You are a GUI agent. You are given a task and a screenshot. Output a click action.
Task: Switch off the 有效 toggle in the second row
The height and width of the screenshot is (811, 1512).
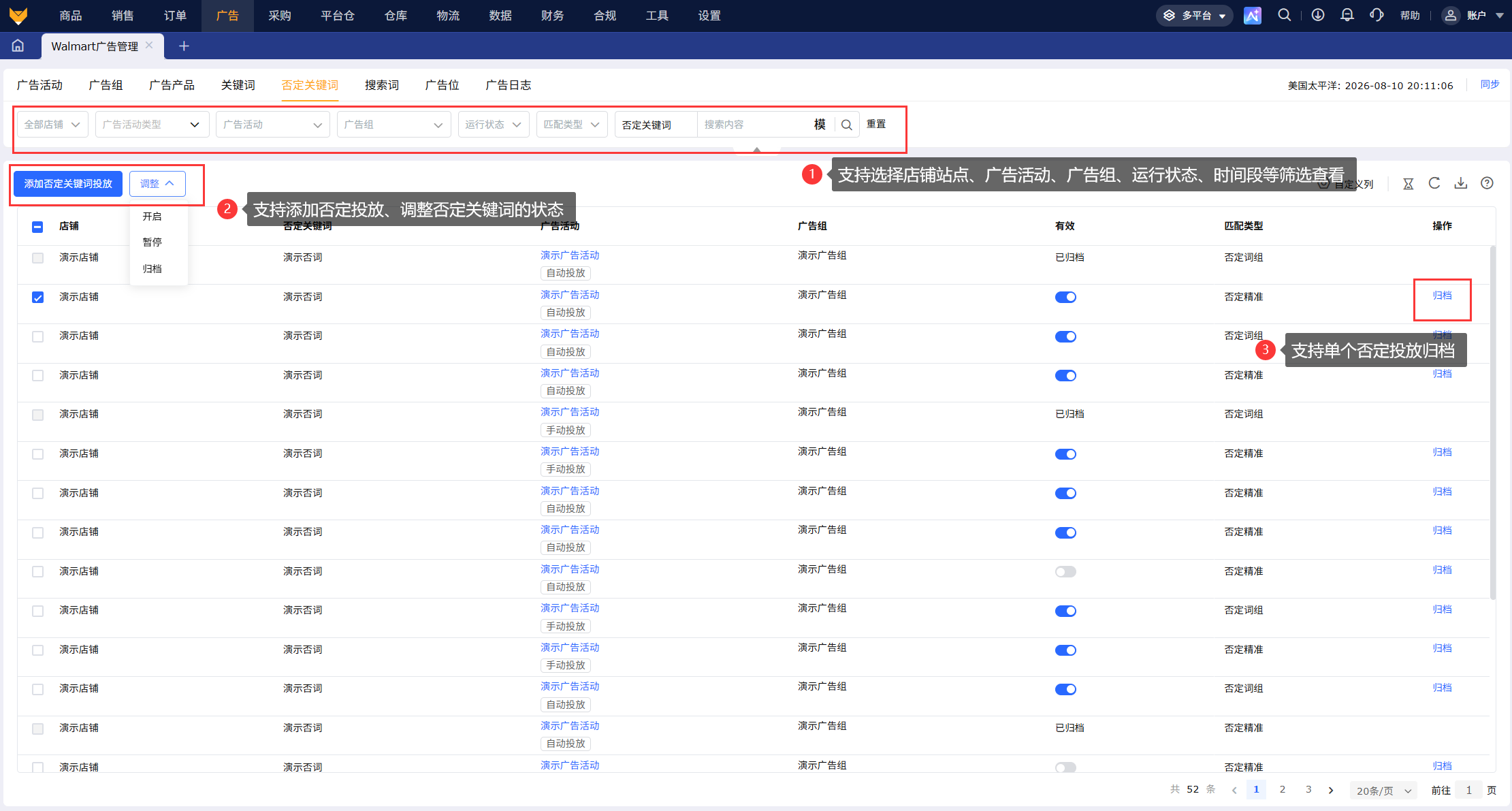pos(1065,297)
